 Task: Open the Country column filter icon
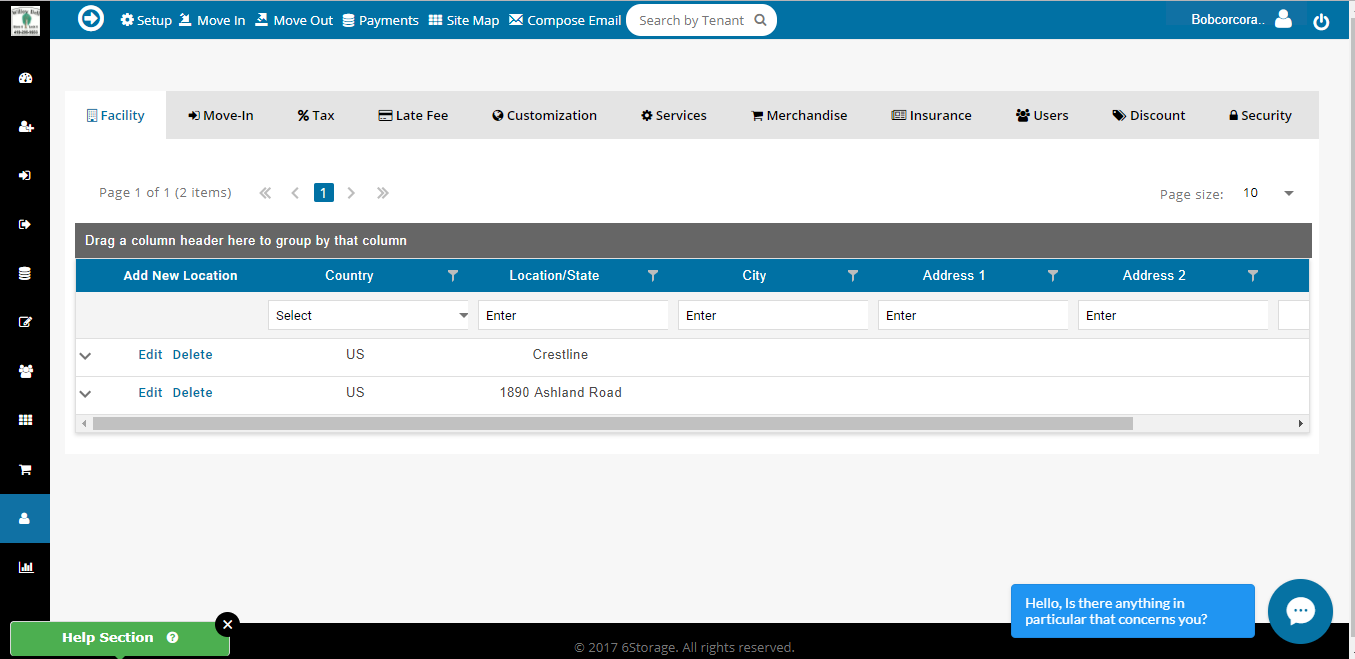[453, 275]
